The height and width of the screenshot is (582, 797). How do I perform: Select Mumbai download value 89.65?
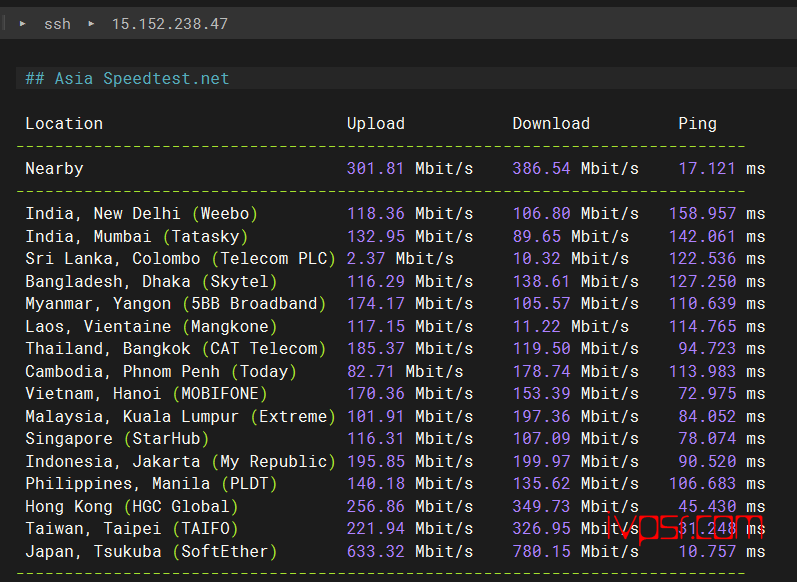(537, 236)
